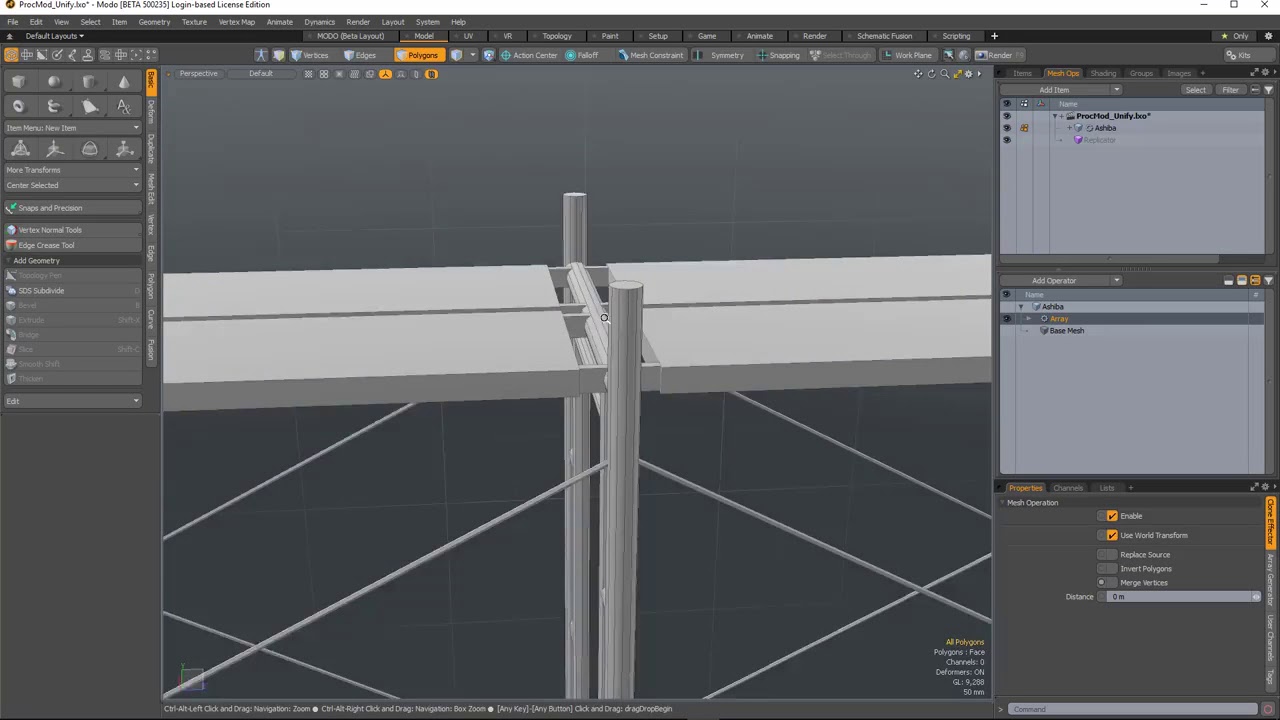The width and height of the screenshot is (1280, 720).
Task: Activate the Scale tool
Action: click(124, 149)
